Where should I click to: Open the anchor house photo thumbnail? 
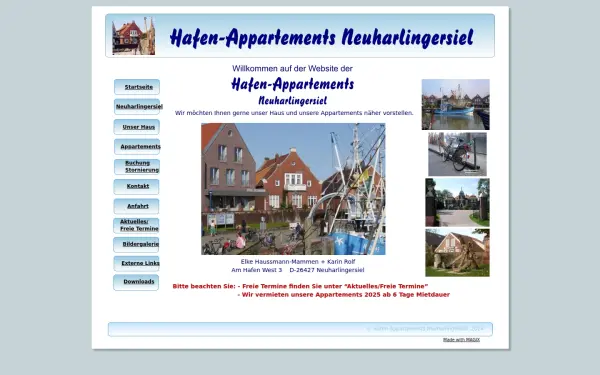(457, 253)
